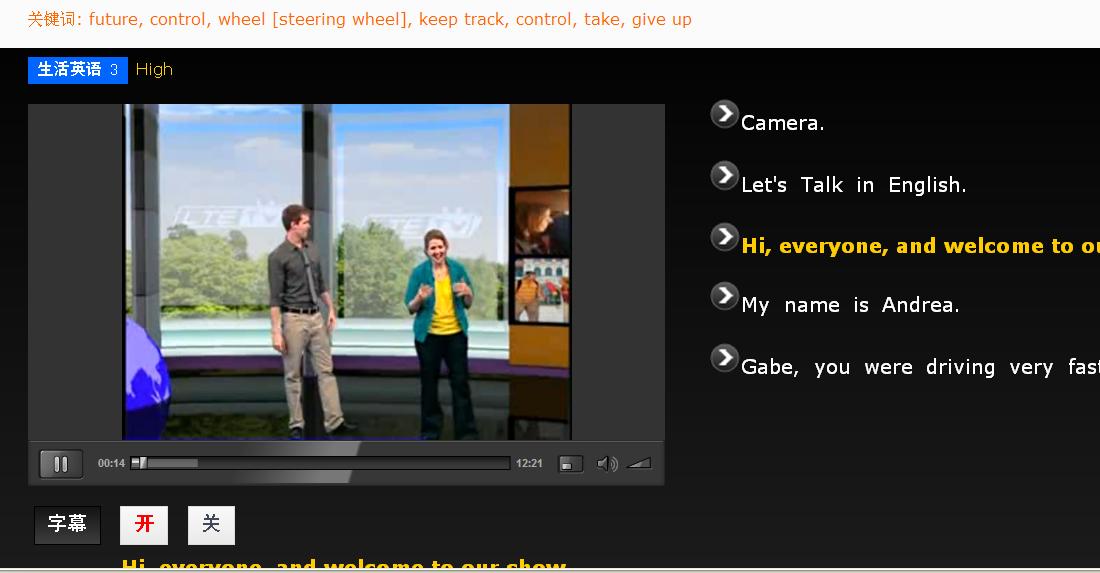
Task: Play arrow icon beside 'Camera.' line
Action: coord(724,115)
